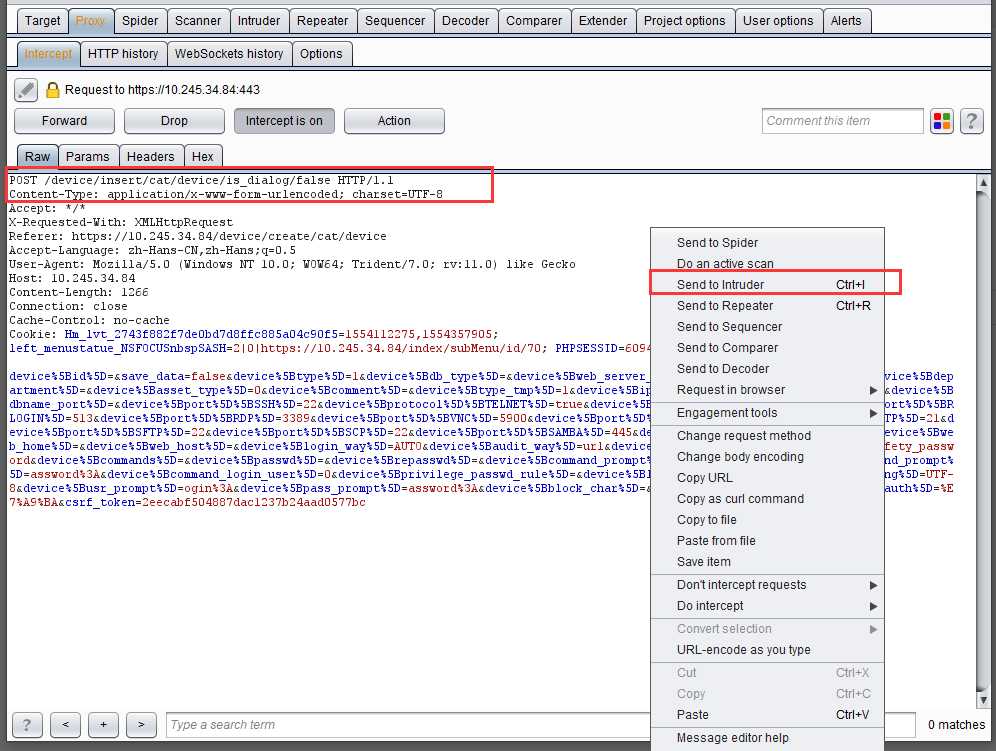Choose Send to Comparer
The height and width of the screenshot is (751, 996).
tap(767, 348)
